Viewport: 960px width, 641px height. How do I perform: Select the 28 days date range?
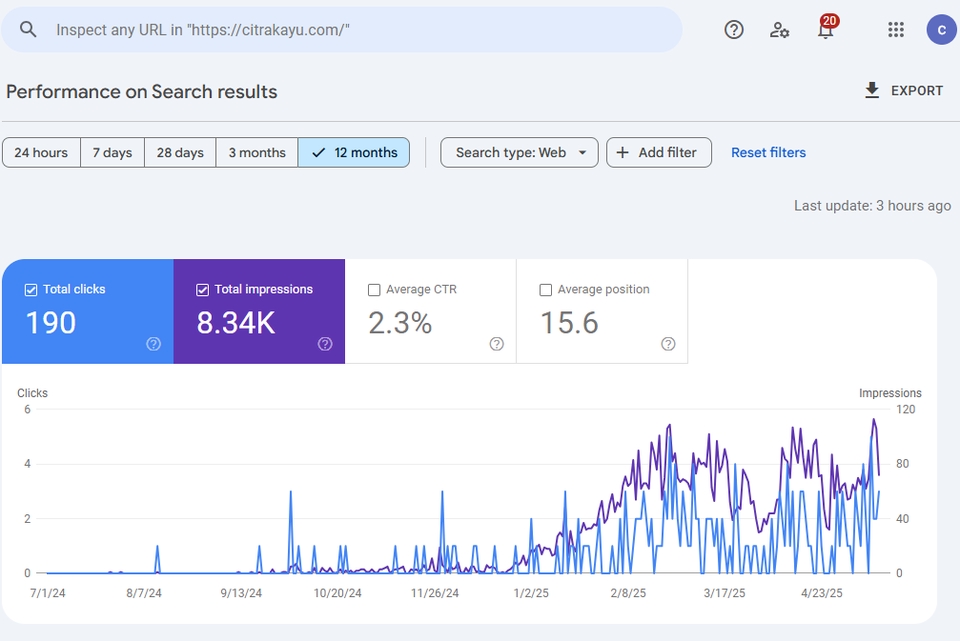[180, 153]
